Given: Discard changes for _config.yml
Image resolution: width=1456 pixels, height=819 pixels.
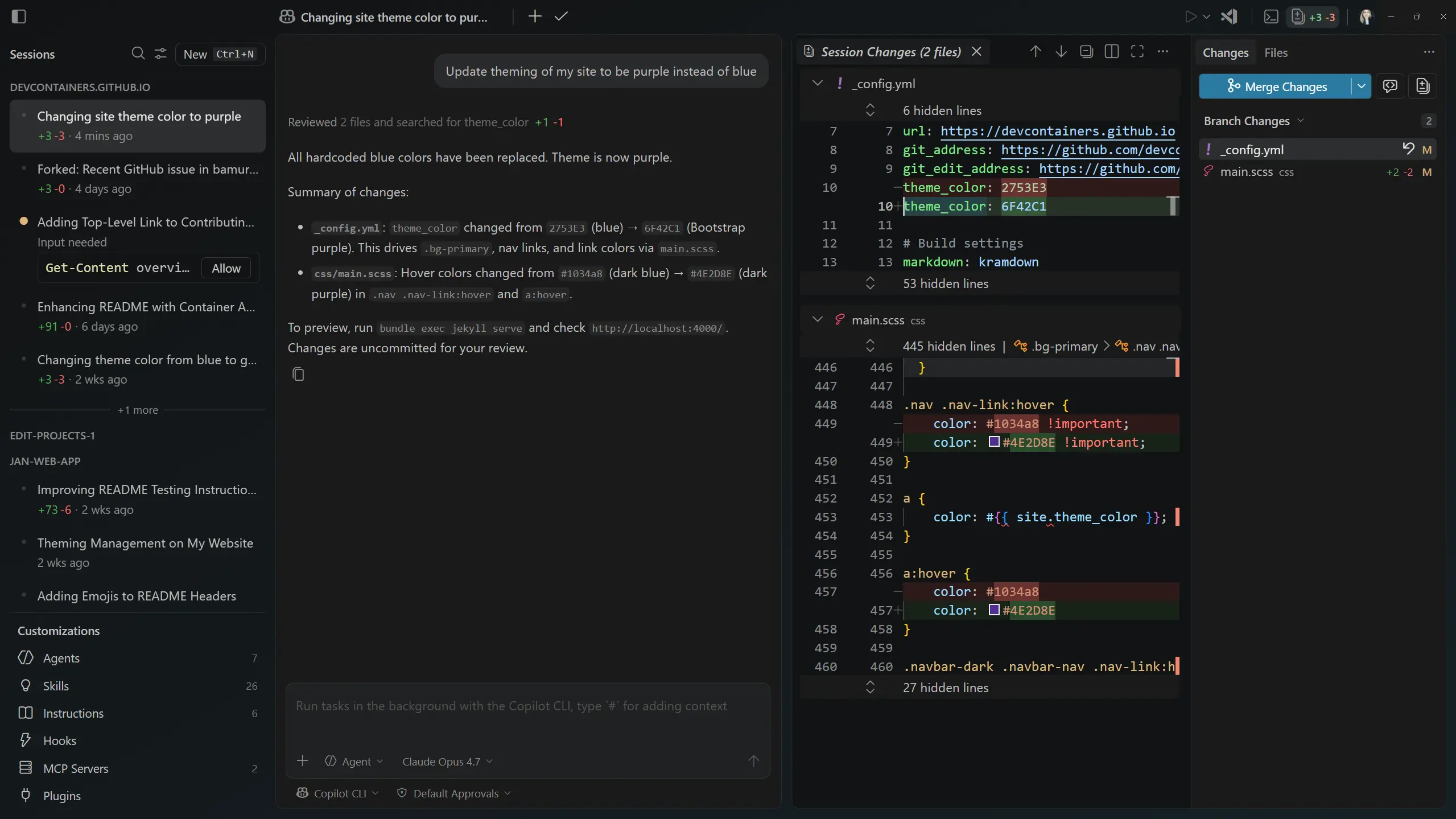Looking at the screenshot, I should coord(1408,149).
